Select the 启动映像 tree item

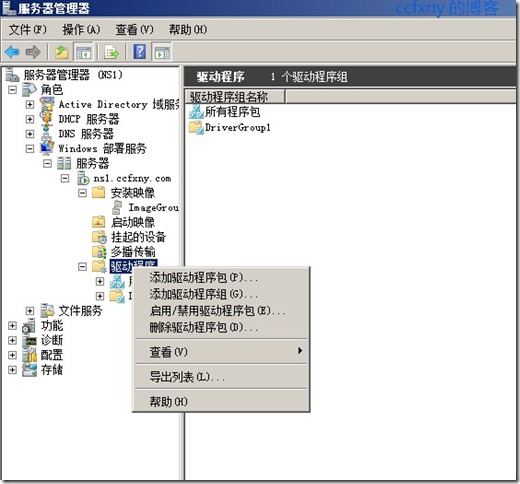click(x=133, y=222)
